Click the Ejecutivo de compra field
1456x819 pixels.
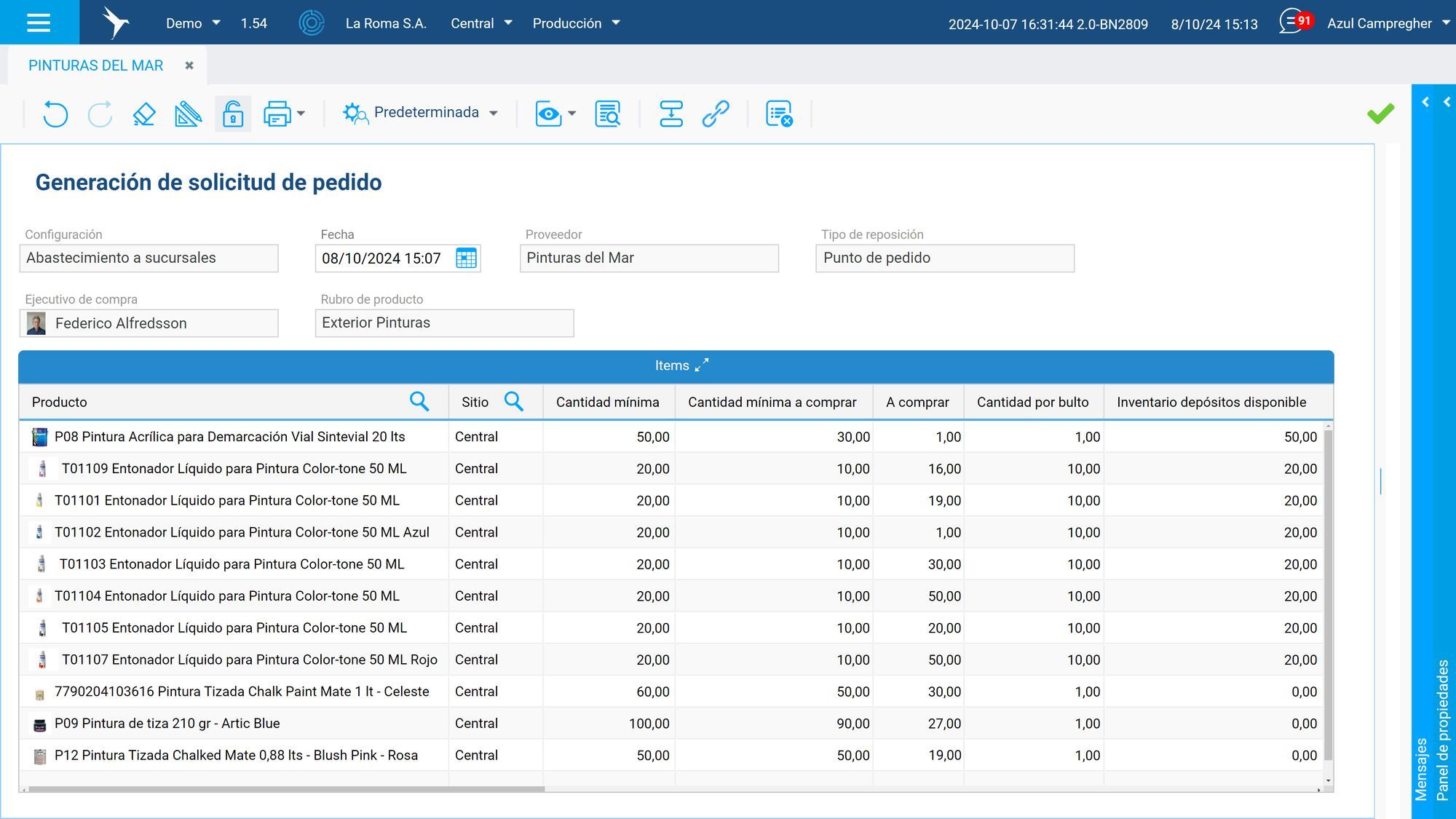pyautogui.click(x=149, y=323)
